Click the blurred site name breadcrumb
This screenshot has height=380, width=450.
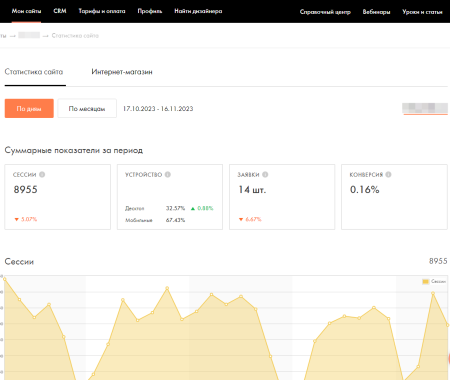[29, 35]
